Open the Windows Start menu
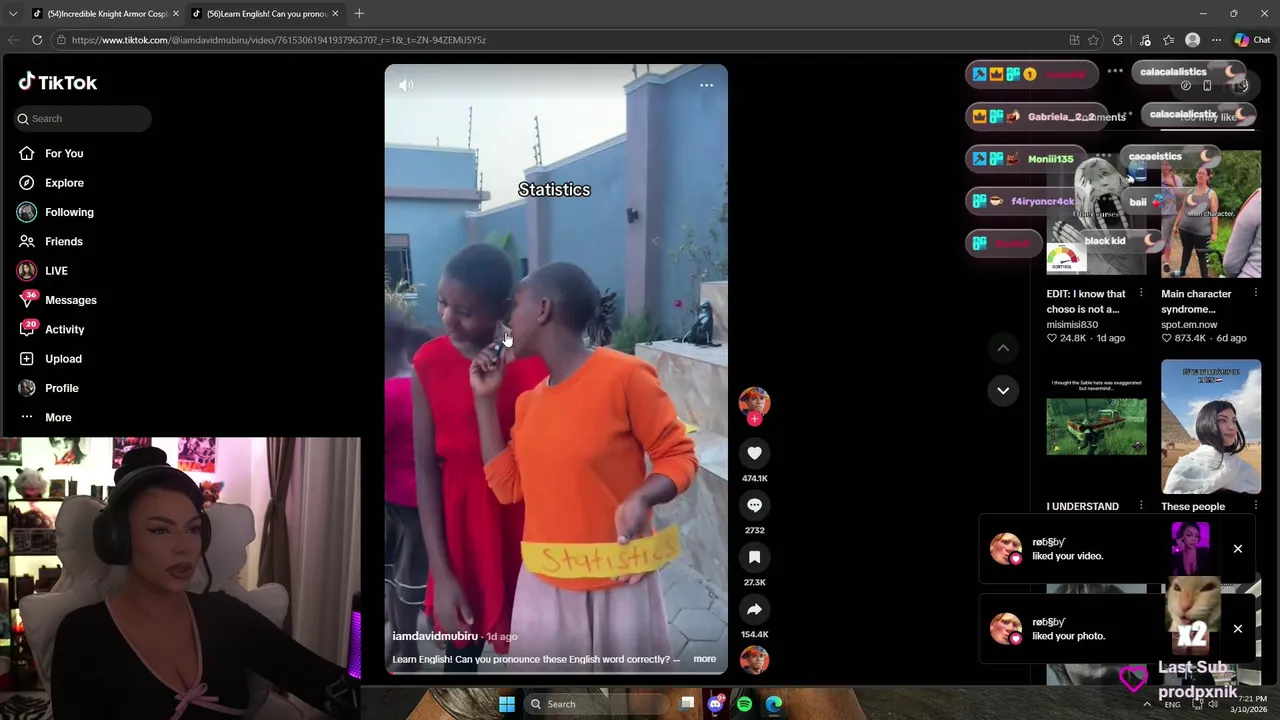 click(x=507, y=704)
